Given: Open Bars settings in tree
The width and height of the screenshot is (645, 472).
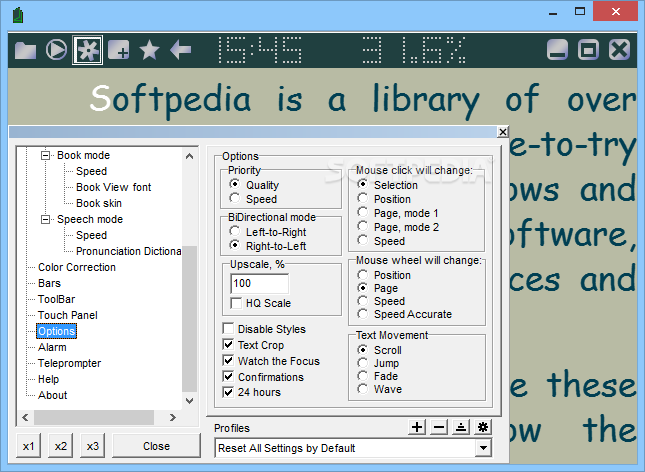Looking at the screenshot, I should tap(49, 283).
